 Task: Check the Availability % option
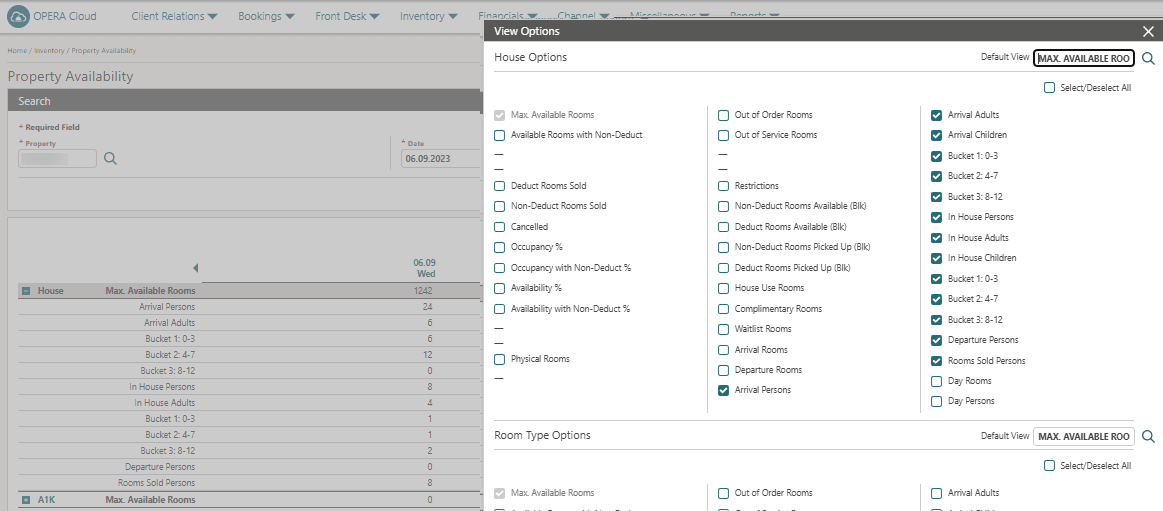500,288
